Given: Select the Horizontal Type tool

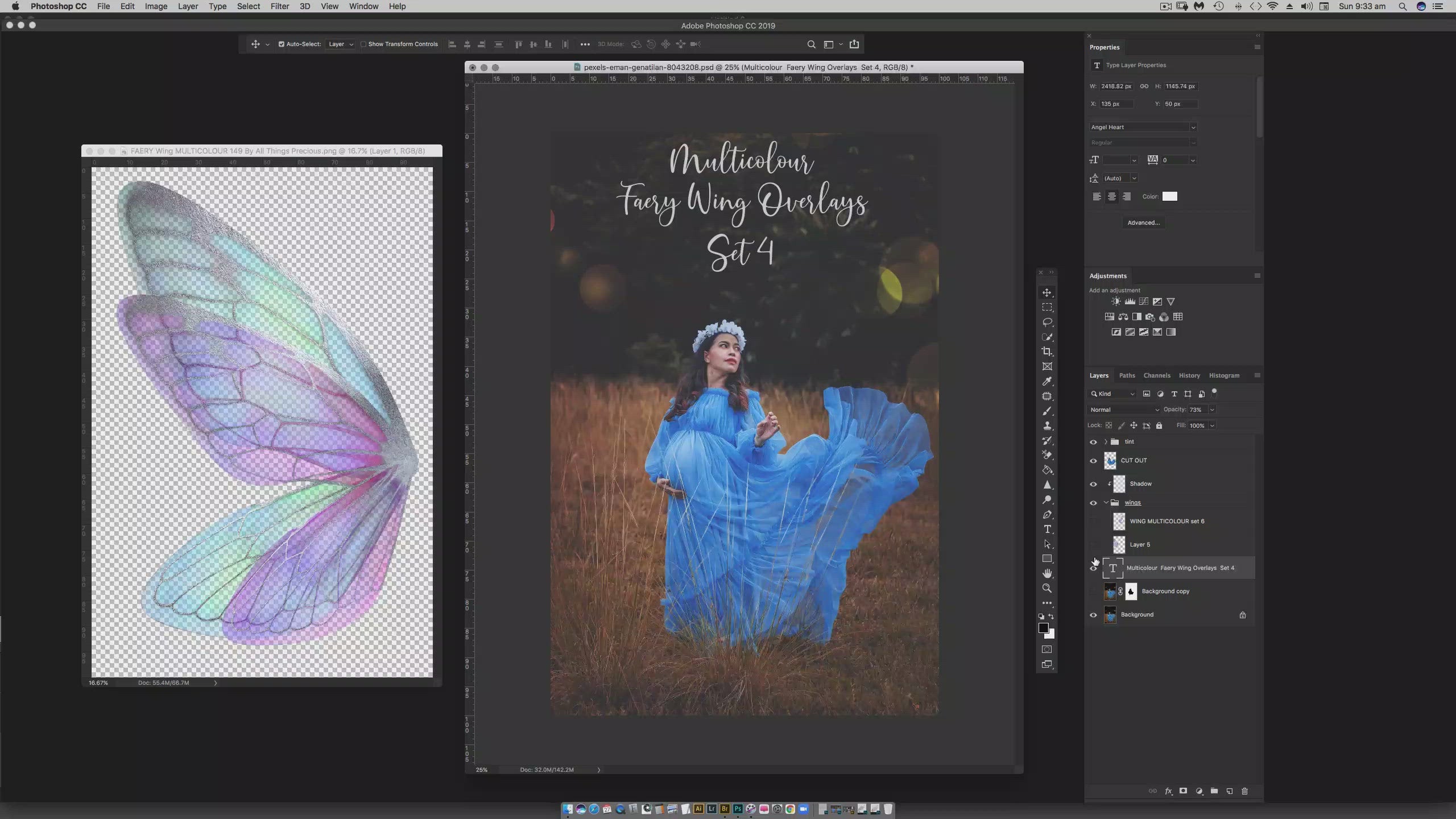Looking at the screenshot, I should tap(1047, 529).
